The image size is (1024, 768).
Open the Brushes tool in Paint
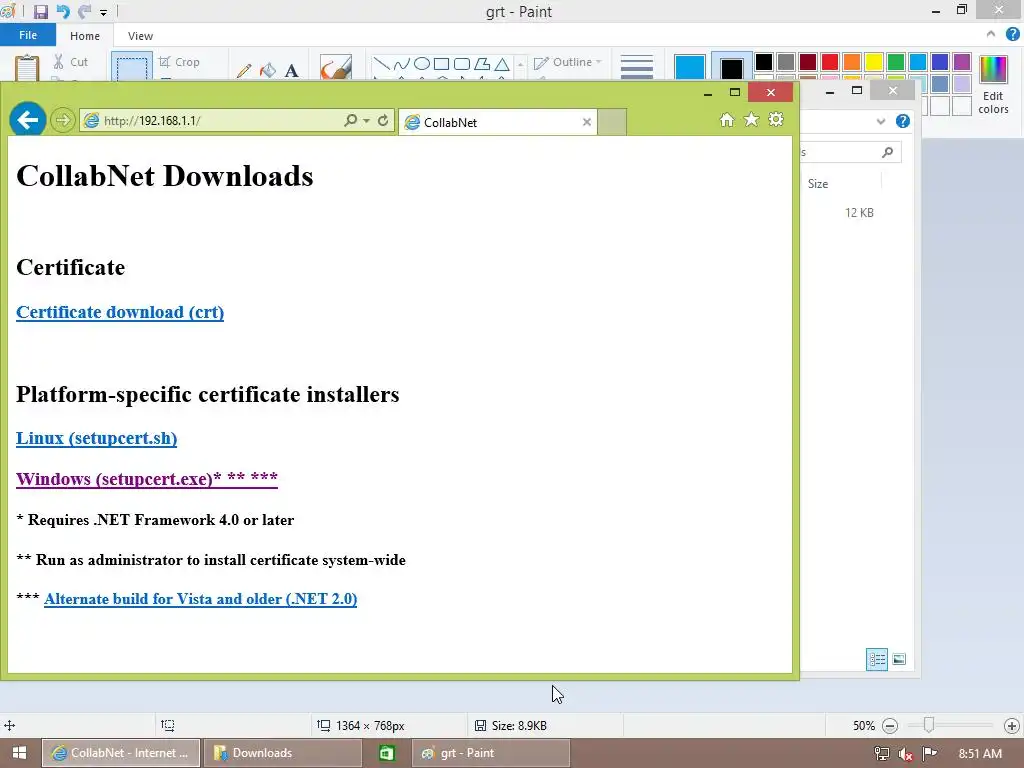pyautogui.click(x=336, y=67)
